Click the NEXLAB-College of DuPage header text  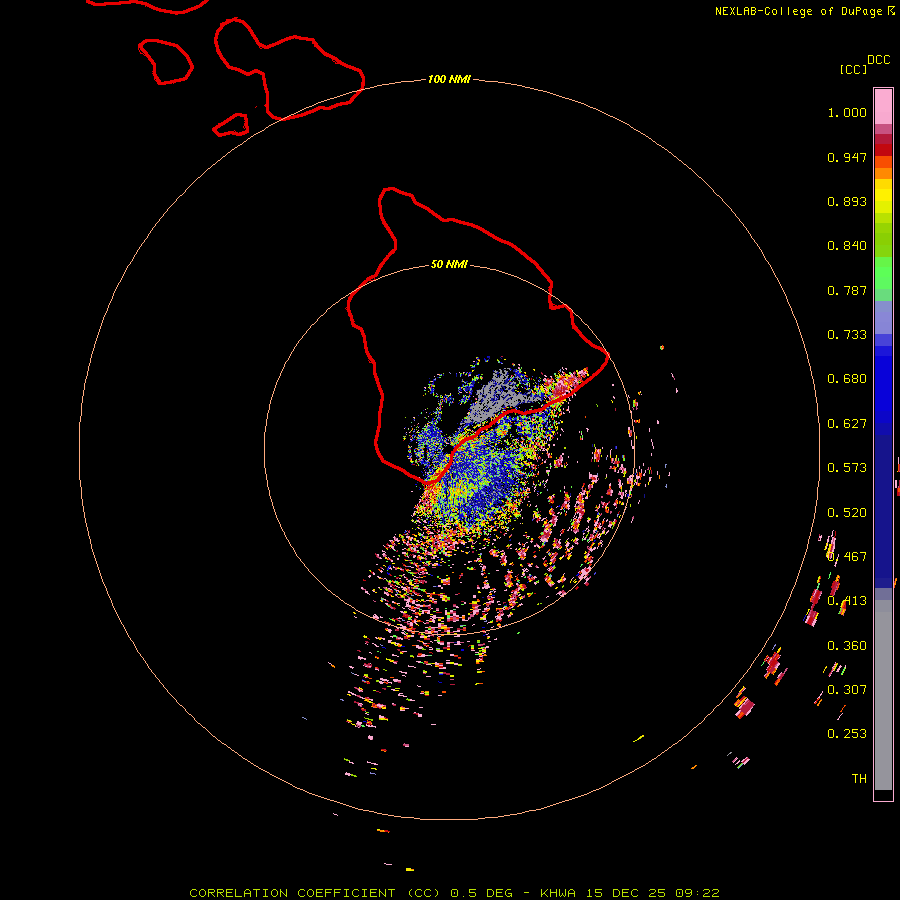[x=804, y=11]
